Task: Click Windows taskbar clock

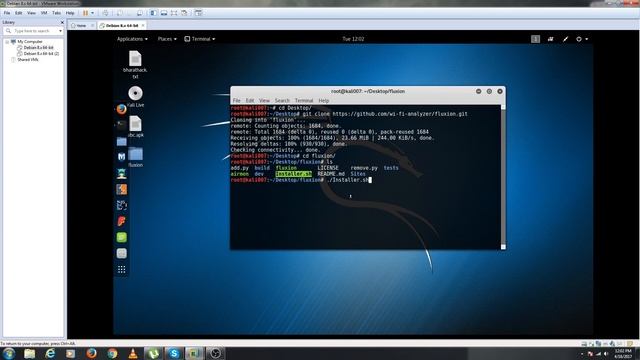Action: click(622, 353)
